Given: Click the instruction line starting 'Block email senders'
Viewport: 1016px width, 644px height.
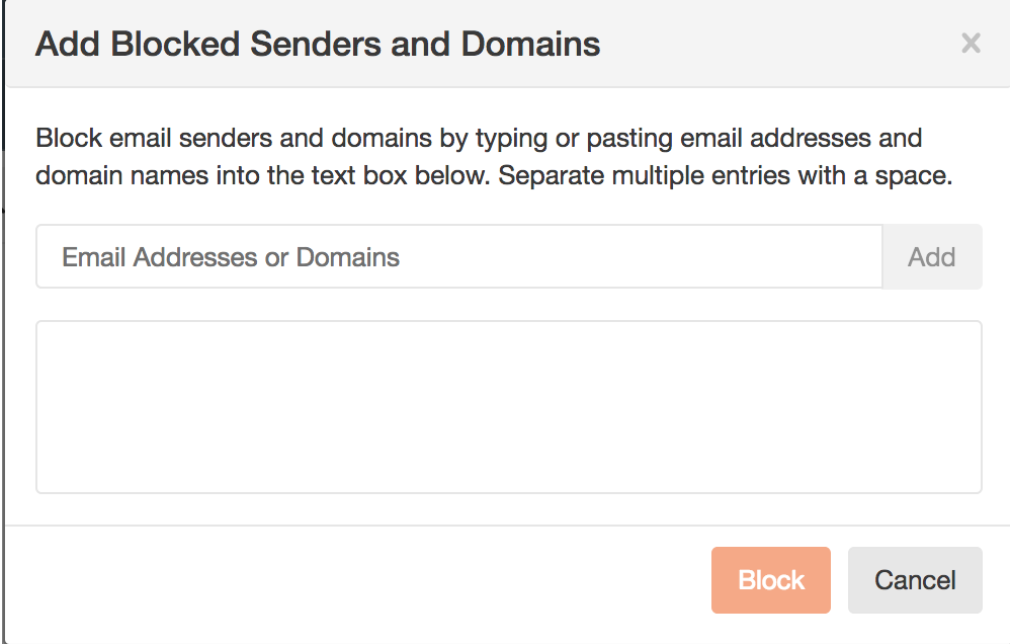Looking at the screenshot, I should click(x=478, y=137).
